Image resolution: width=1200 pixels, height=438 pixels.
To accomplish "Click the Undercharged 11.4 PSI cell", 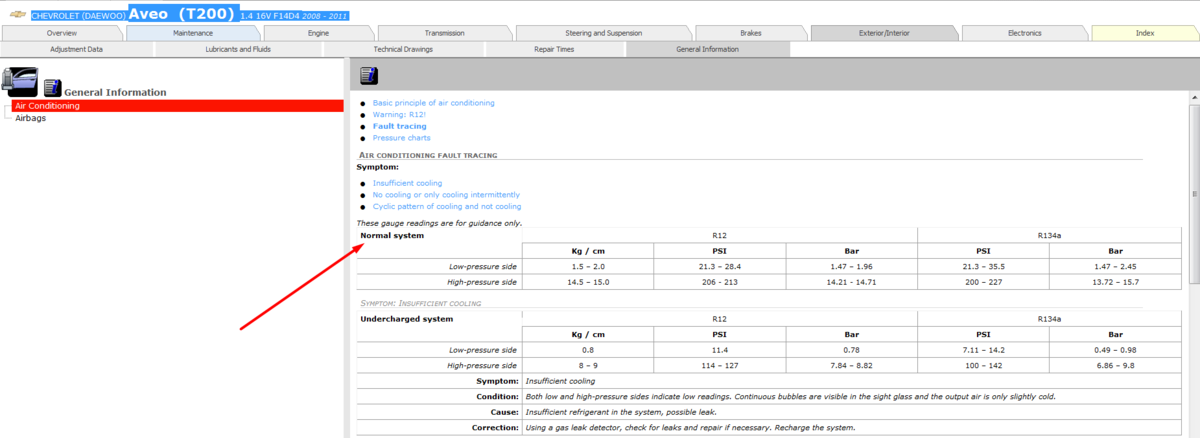I will (720, 350).
